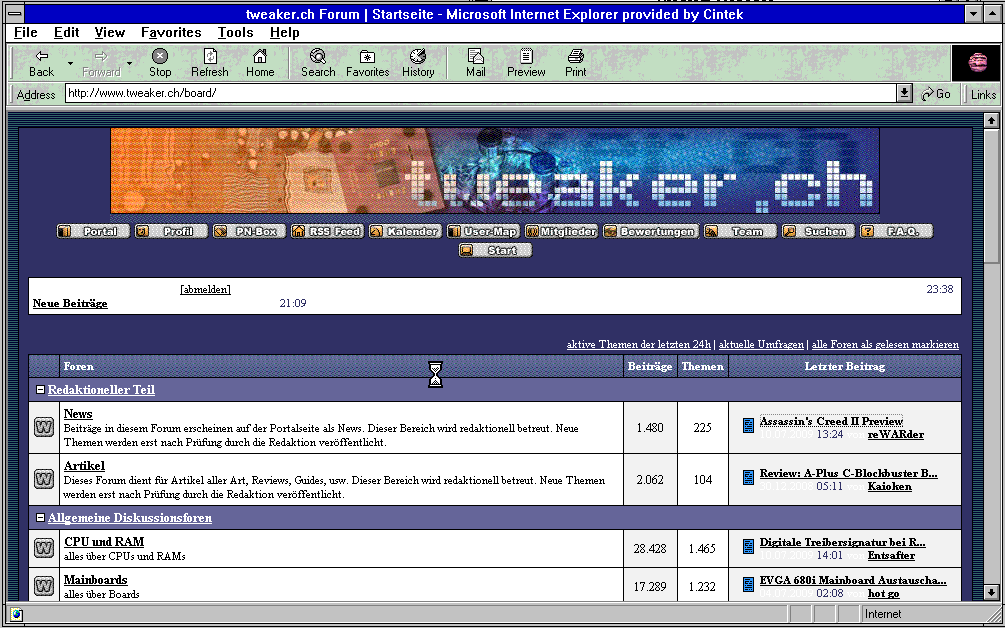Collapse the Allgemeine Diskussionsforen category
This screenshot has width=1005, height=628.
40,518
